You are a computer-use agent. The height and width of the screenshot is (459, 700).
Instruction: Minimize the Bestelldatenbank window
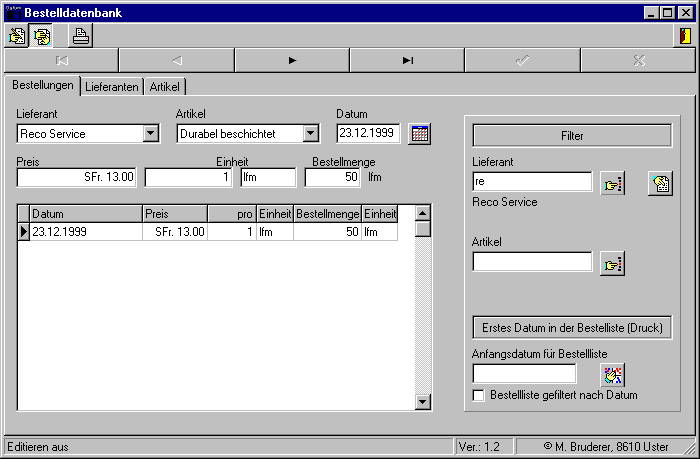[651, 13]
